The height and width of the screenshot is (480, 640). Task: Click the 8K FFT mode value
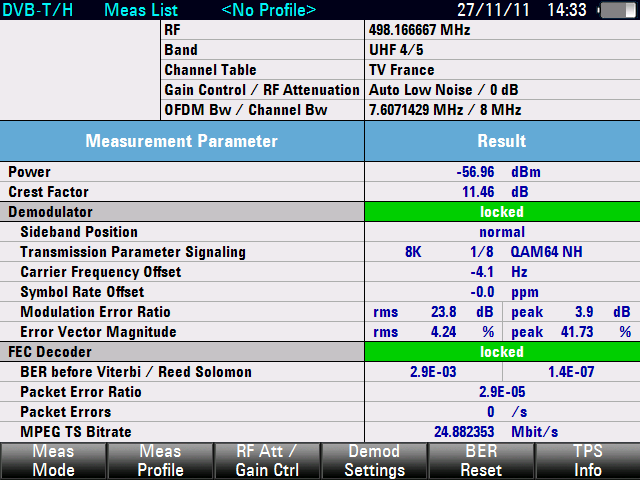point(413,252)
